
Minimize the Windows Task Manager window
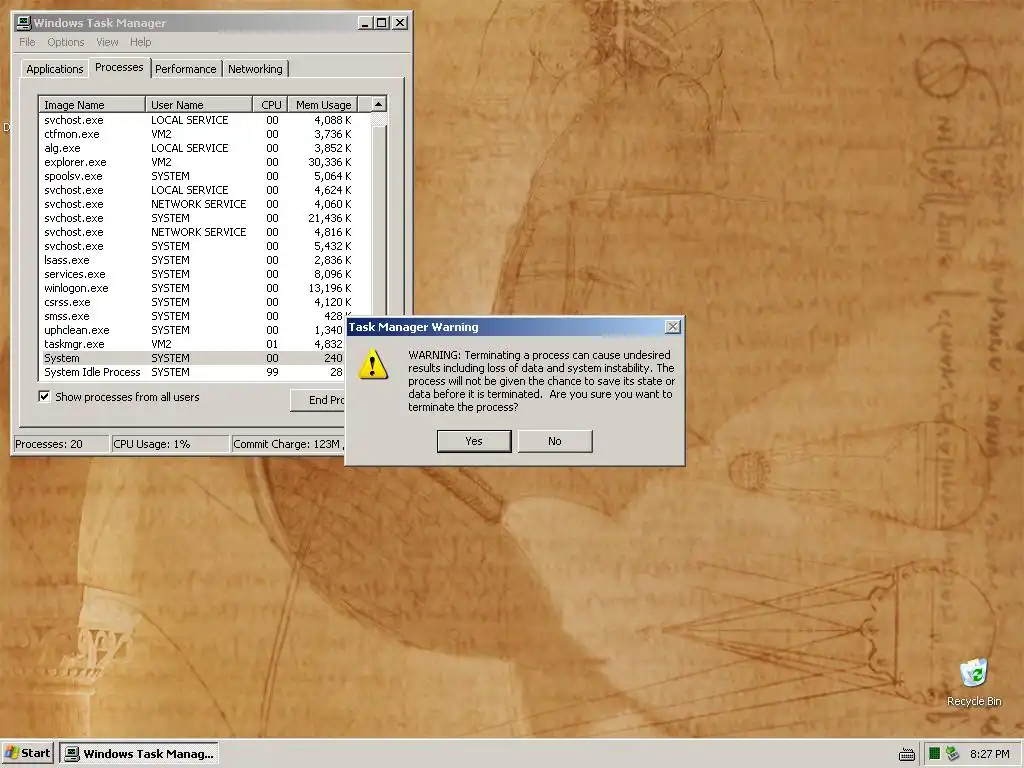click(x=365, y=23)
